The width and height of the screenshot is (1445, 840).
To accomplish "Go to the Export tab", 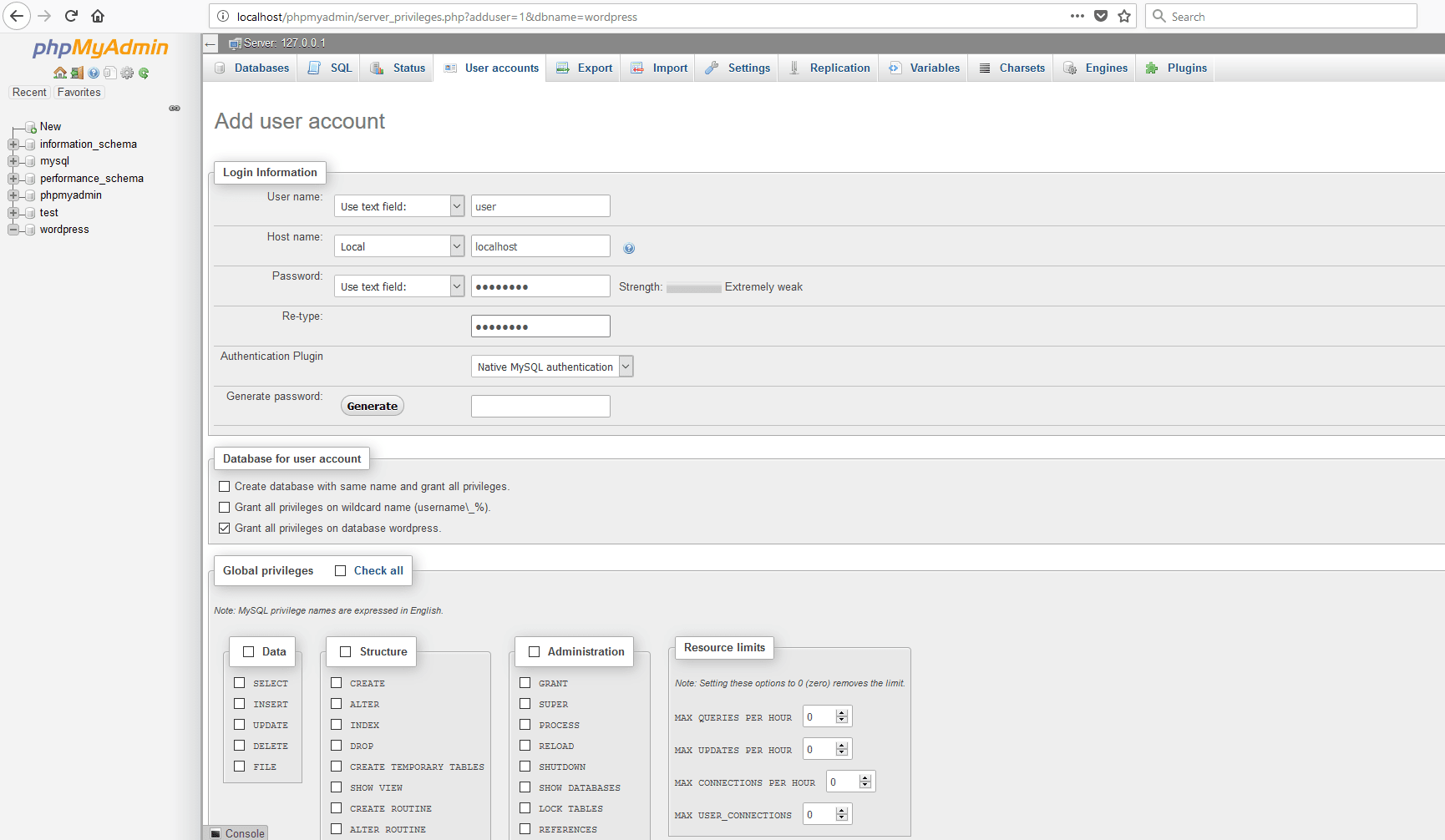I will pos(583,68).
